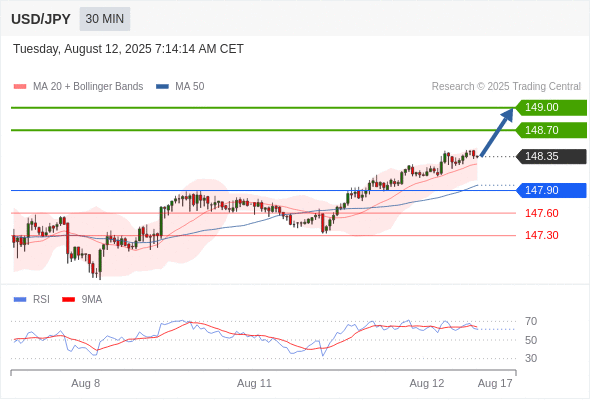Click the 147.60 red support label
This screenshot has width=590, height=400.
click(541, 213)
